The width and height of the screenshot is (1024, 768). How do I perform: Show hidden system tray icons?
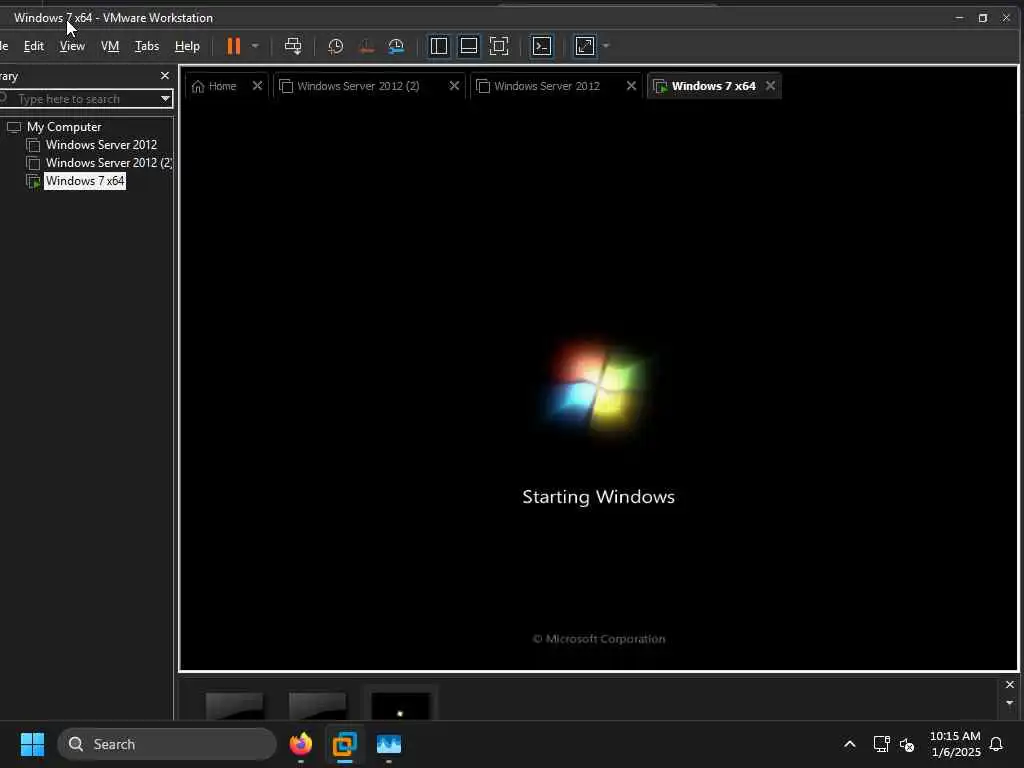[x=850, y=744]
